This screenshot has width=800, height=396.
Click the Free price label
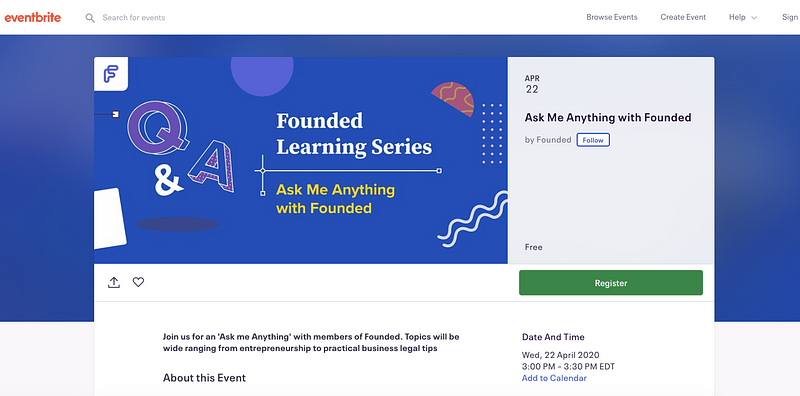point(533,247)
